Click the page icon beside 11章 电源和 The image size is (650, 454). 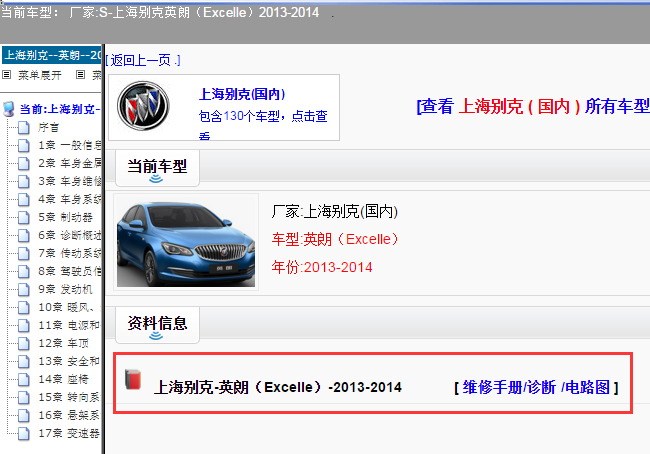(24, 325)
